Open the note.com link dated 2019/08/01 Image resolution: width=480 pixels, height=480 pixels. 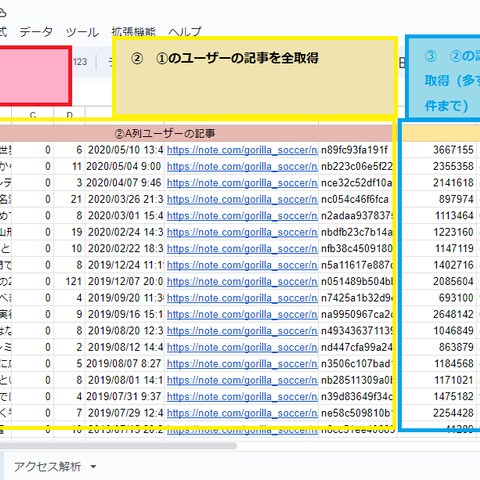click(242, 380)
